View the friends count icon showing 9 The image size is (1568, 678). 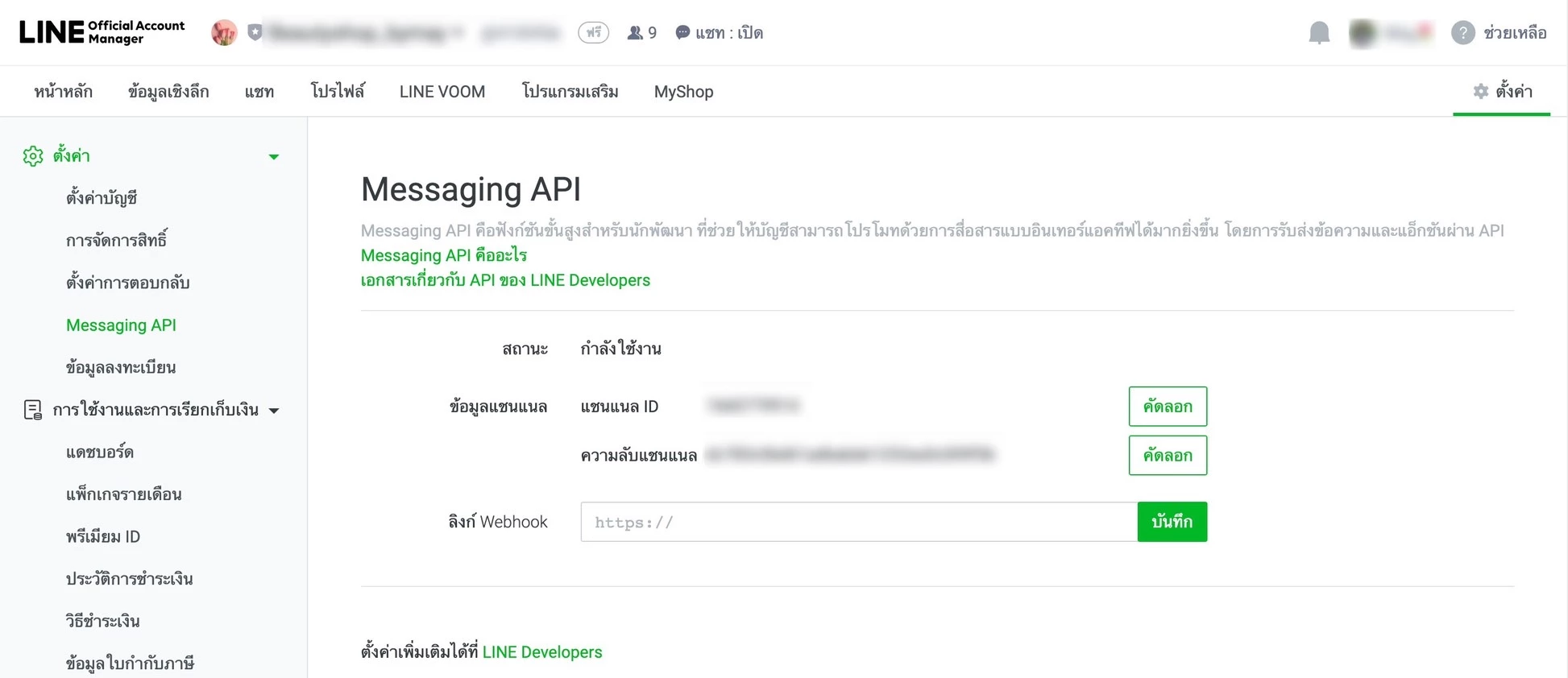click(x=635, y=33)
